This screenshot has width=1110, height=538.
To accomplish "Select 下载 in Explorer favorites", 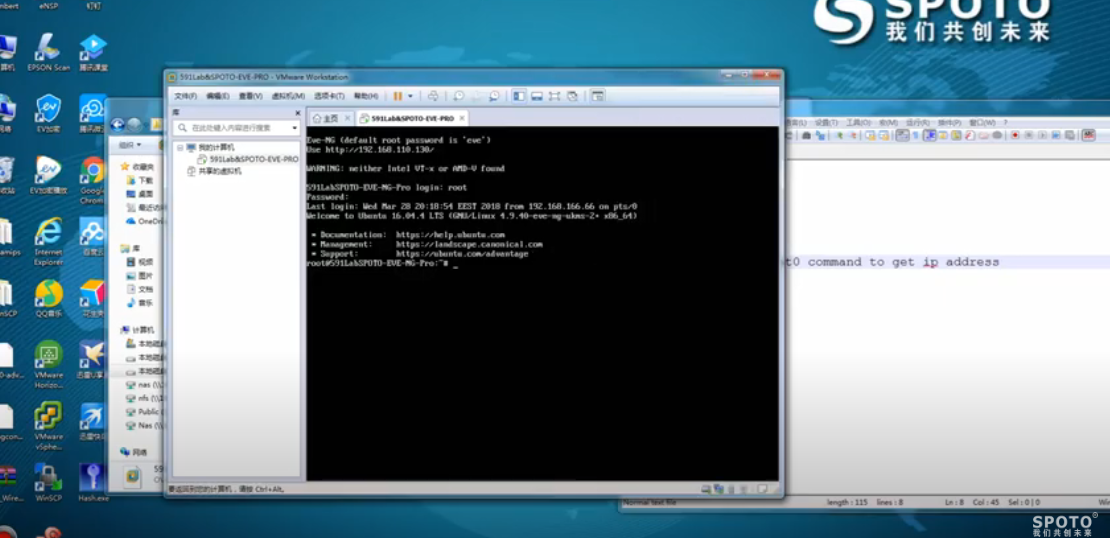I will click(x=139, y=181).
